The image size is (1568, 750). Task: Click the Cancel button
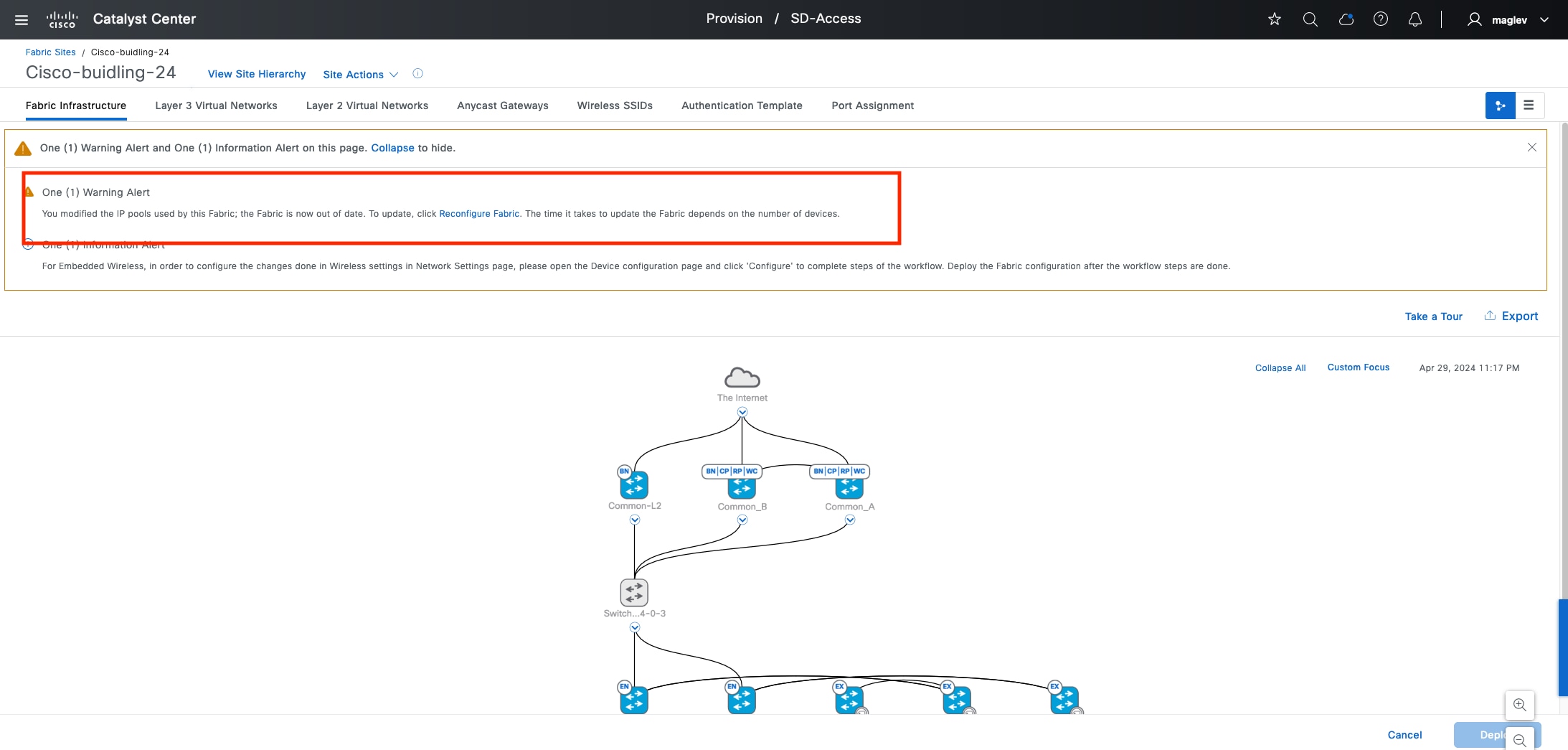tap(1404, 735)
